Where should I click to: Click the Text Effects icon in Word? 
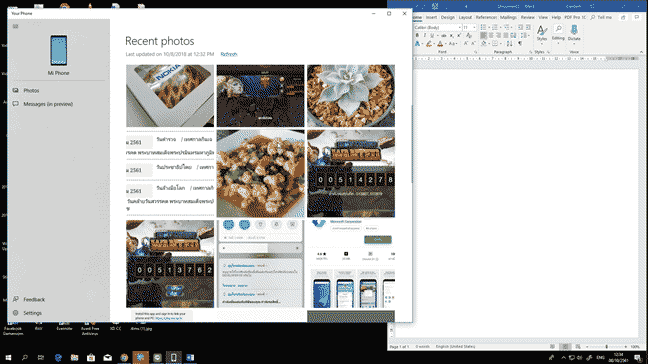(x=418, y=43)
